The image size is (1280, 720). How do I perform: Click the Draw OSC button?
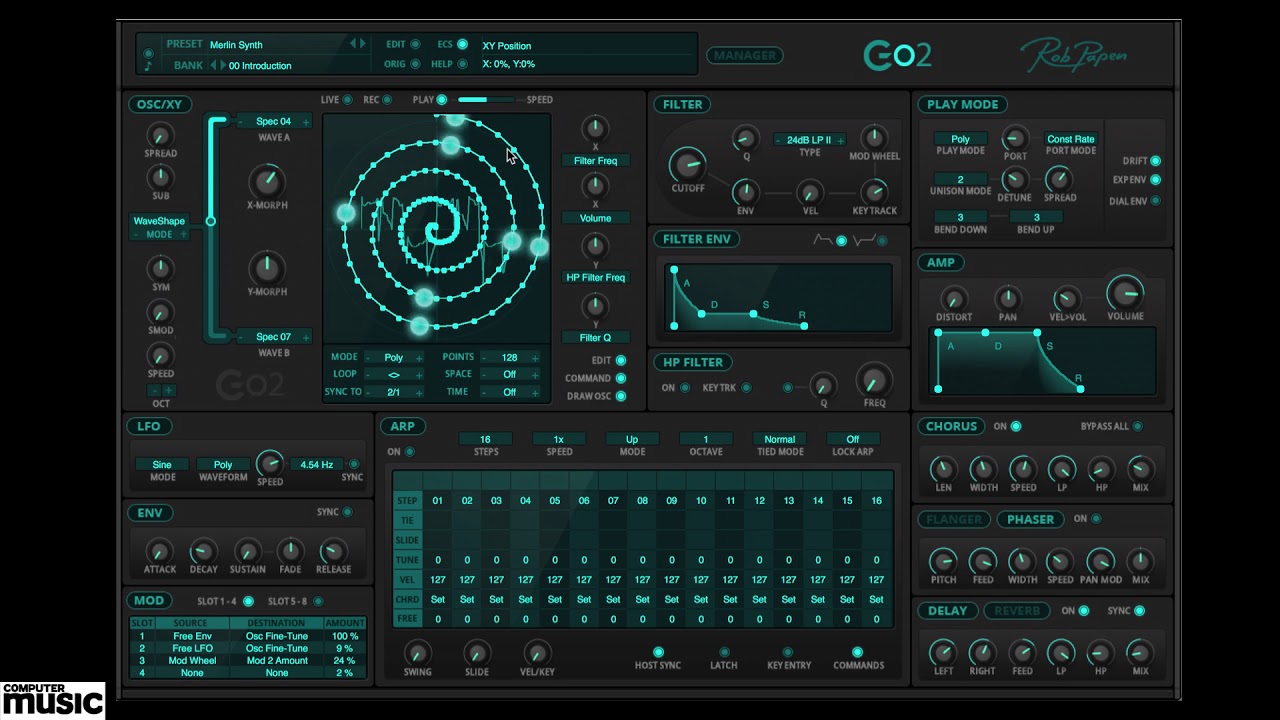pos(621,396)
